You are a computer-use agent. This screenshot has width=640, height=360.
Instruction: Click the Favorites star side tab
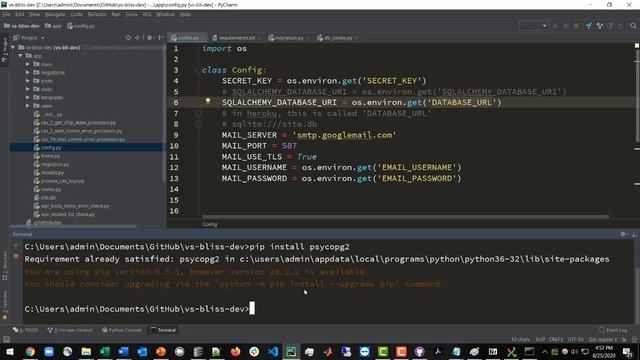[x=4, y=304]
